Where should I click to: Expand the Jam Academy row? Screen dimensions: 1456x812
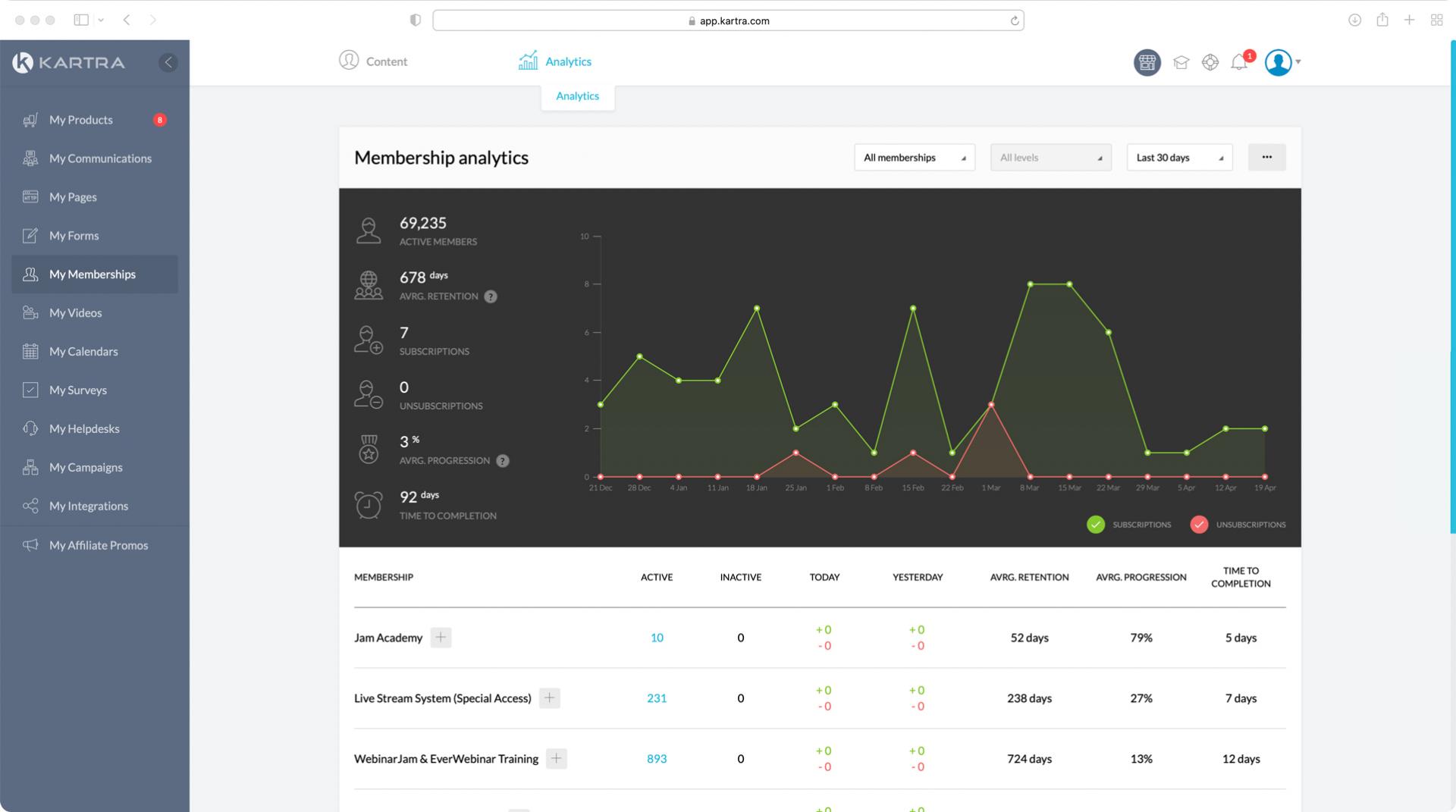coord(441,638)
